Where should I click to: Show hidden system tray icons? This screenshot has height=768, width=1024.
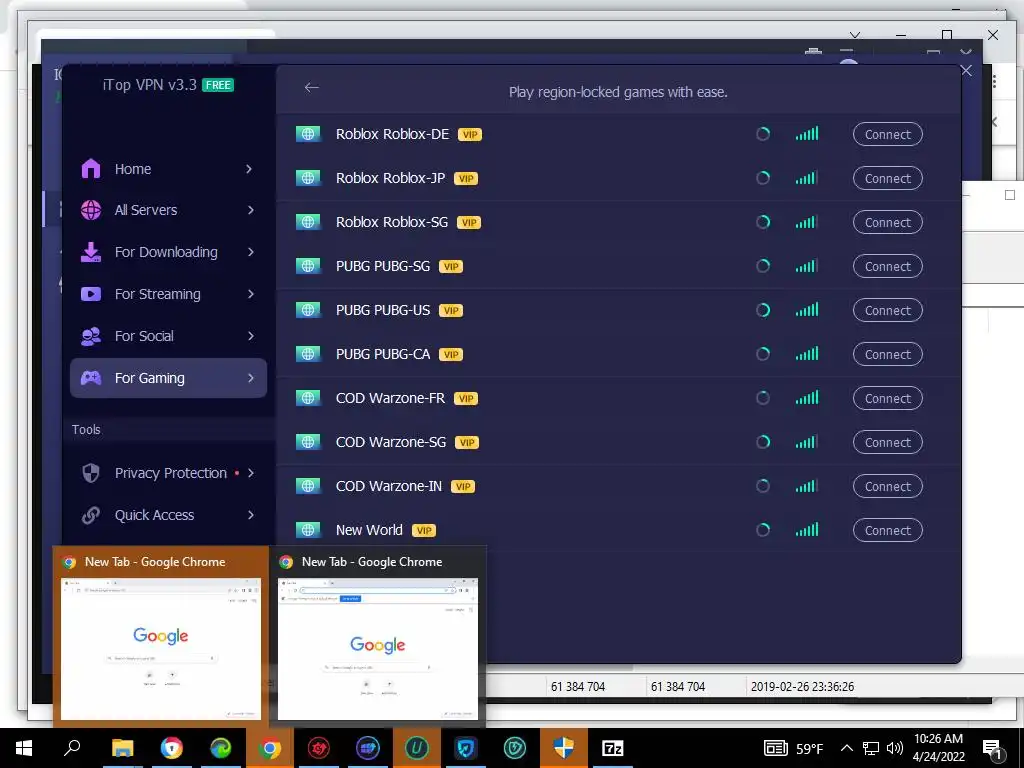point(846,748)
